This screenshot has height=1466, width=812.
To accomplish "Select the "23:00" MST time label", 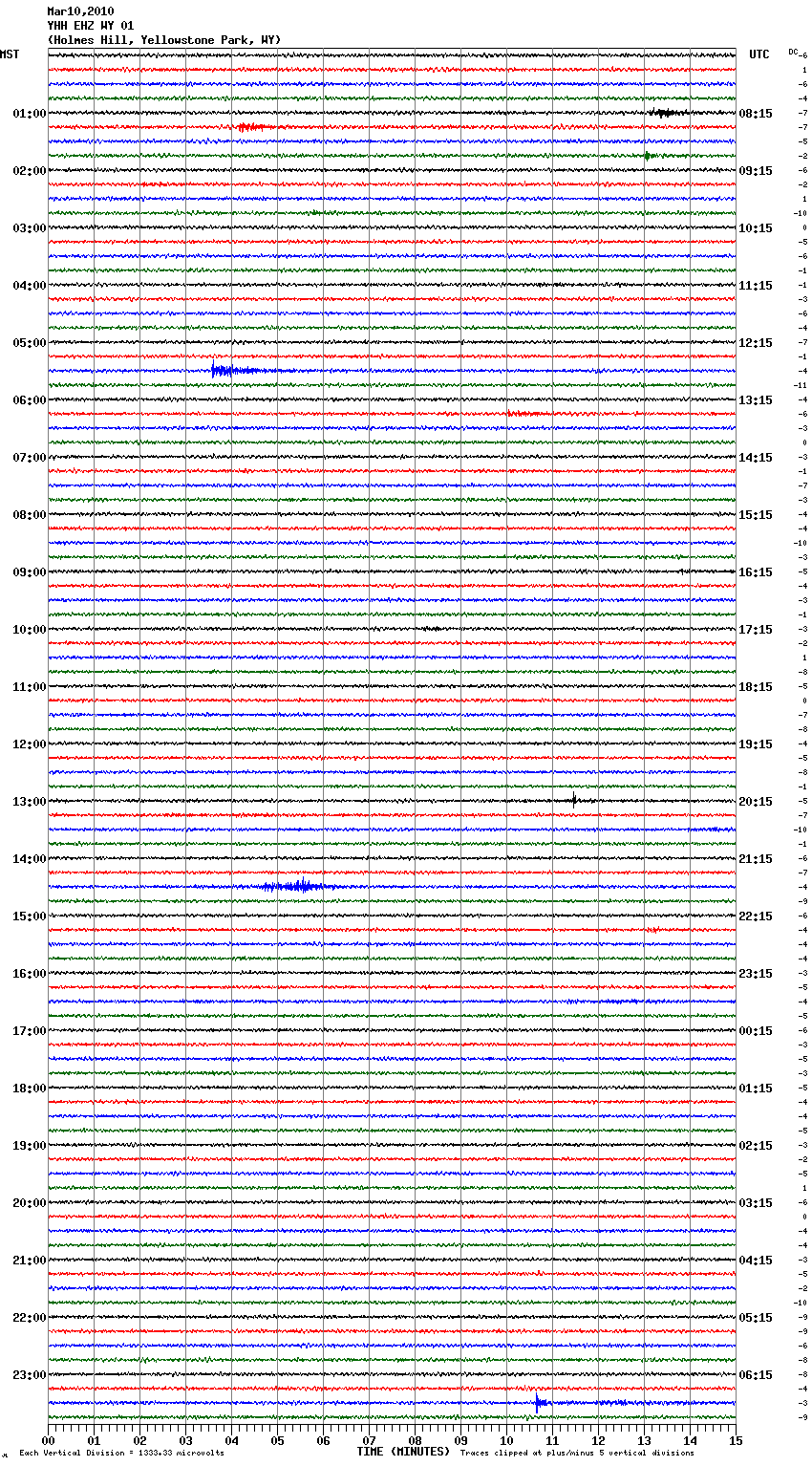I will [30, 1375].
